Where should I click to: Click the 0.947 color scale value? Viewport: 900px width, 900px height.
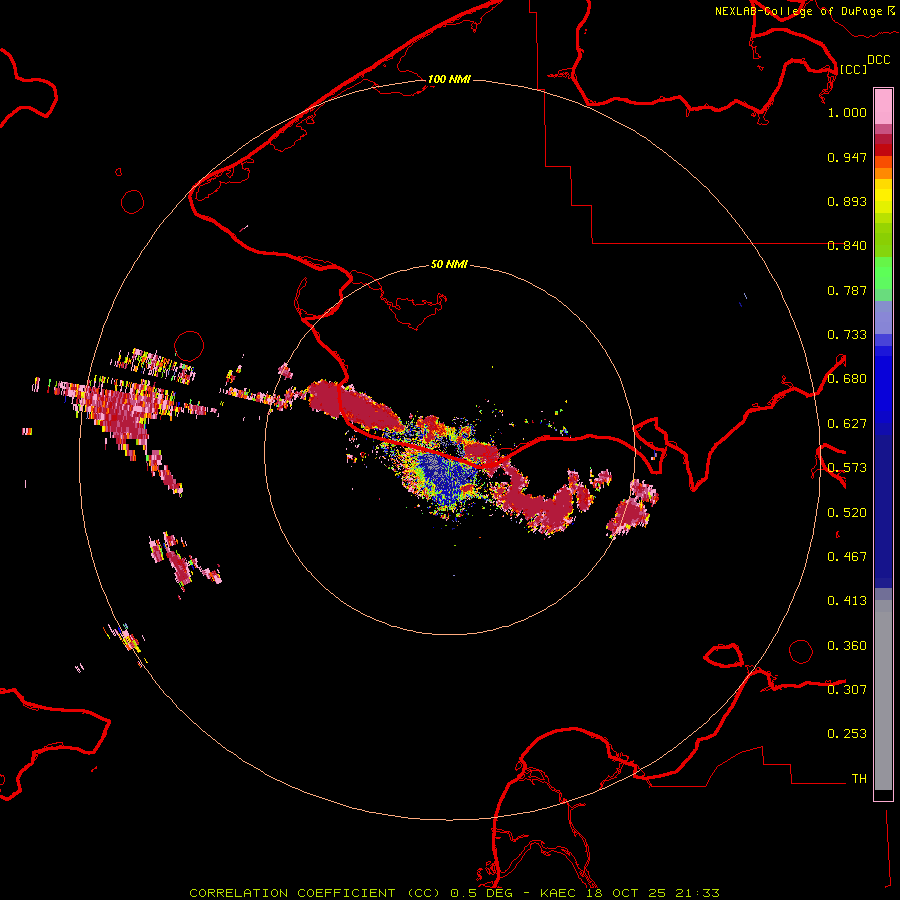point(847,157)
